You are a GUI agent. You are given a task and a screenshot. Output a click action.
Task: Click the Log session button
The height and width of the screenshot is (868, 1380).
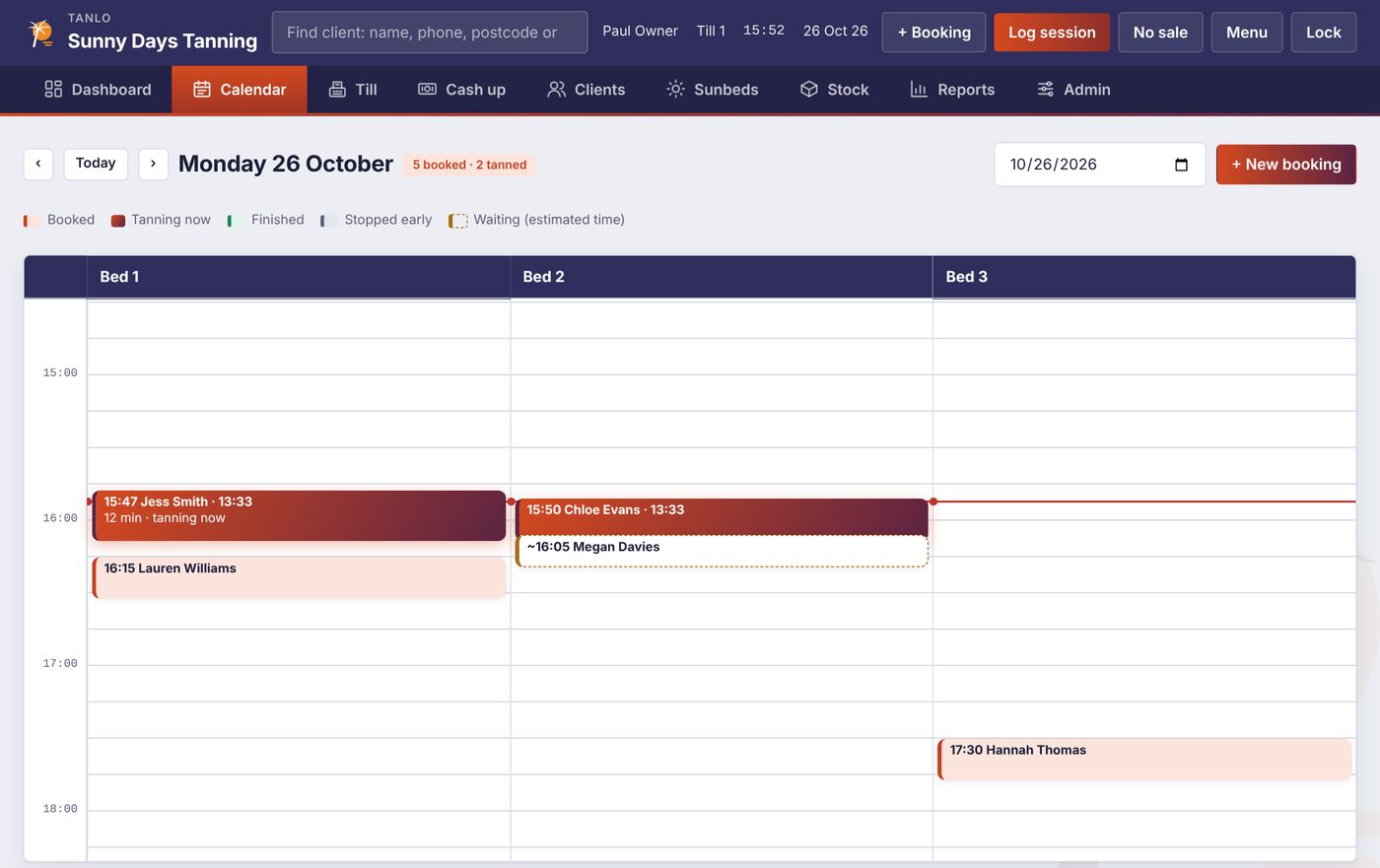pyautogui.click(x=1052, y=33)
